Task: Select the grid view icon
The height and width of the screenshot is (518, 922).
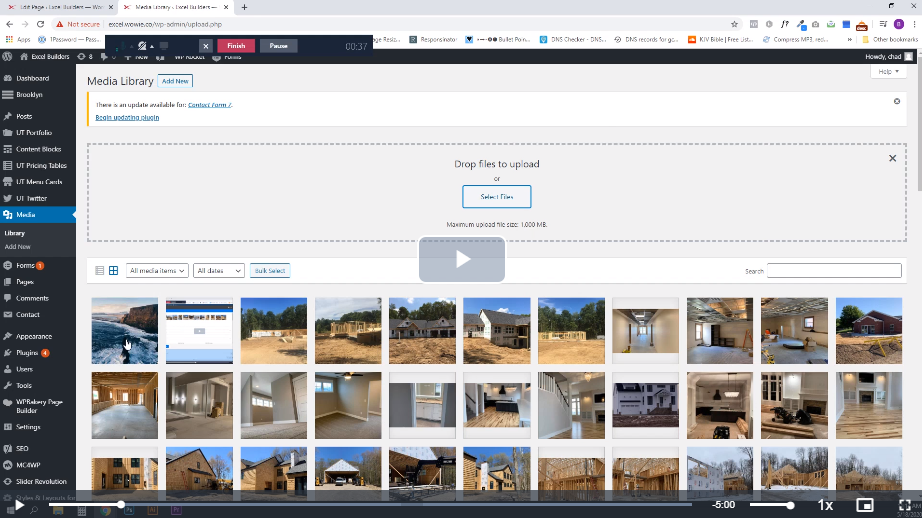Action: click(113, 271)
